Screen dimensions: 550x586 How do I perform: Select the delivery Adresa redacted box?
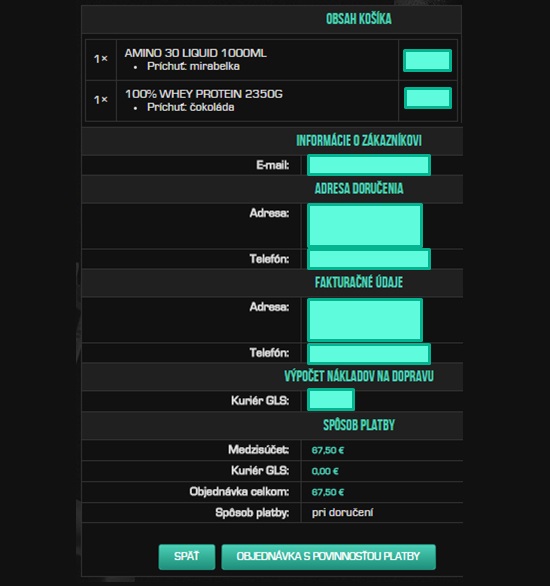tap(365, 225)
